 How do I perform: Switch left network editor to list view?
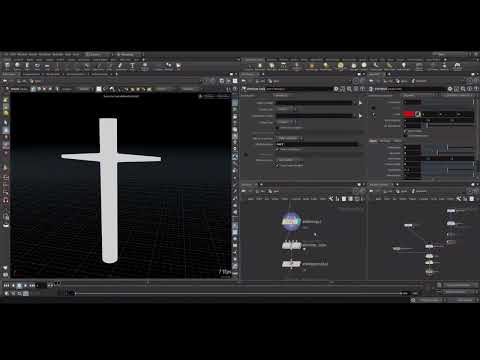click(x=344, y=199)
